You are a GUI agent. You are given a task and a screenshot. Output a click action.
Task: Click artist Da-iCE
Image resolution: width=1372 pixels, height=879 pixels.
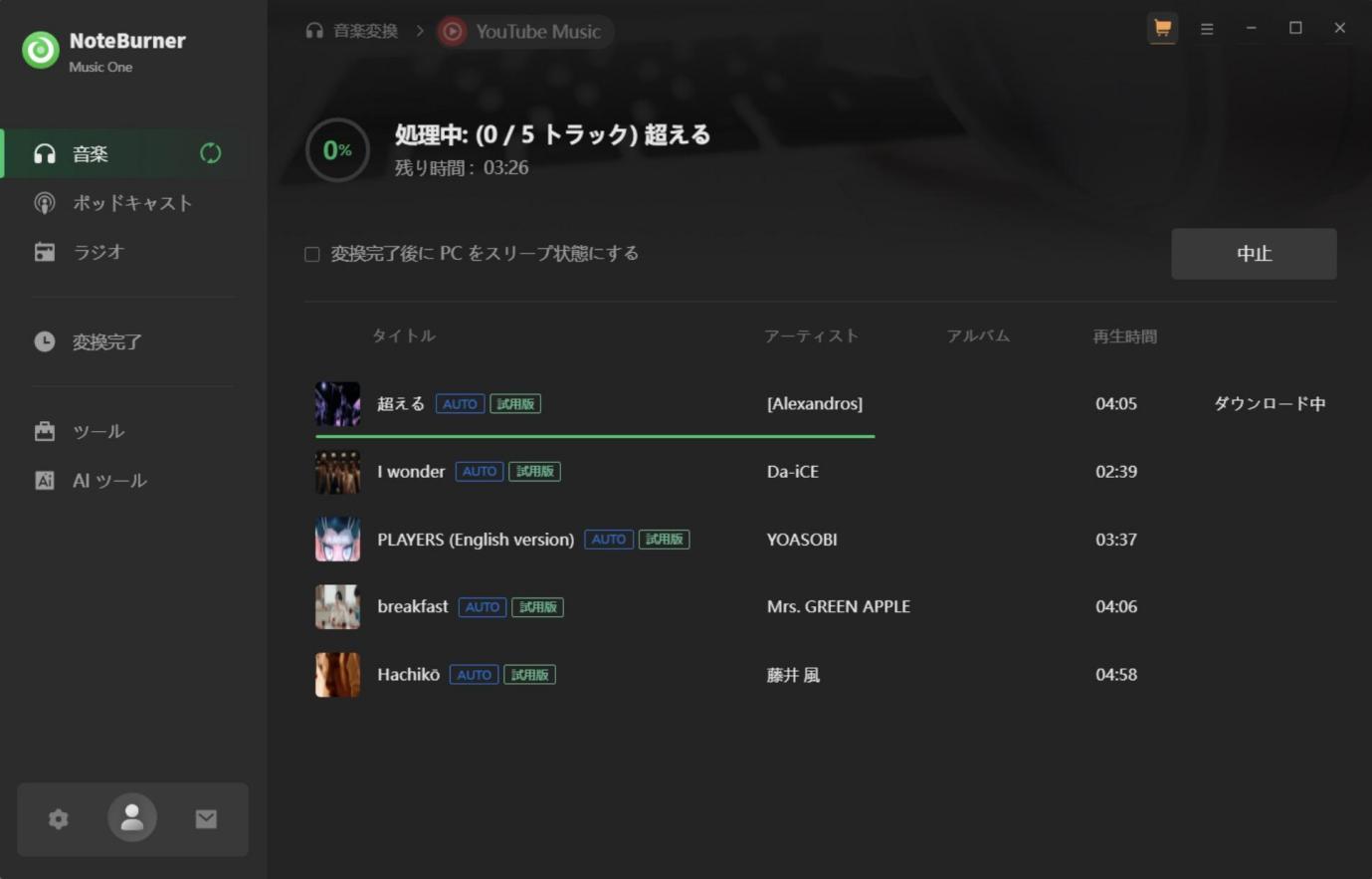click(x=793, y=471)
